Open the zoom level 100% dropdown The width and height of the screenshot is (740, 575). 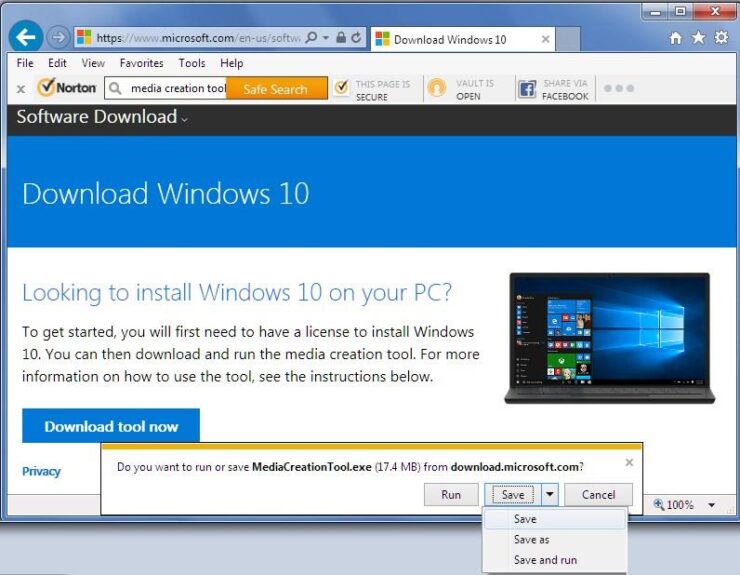(711, 505)
